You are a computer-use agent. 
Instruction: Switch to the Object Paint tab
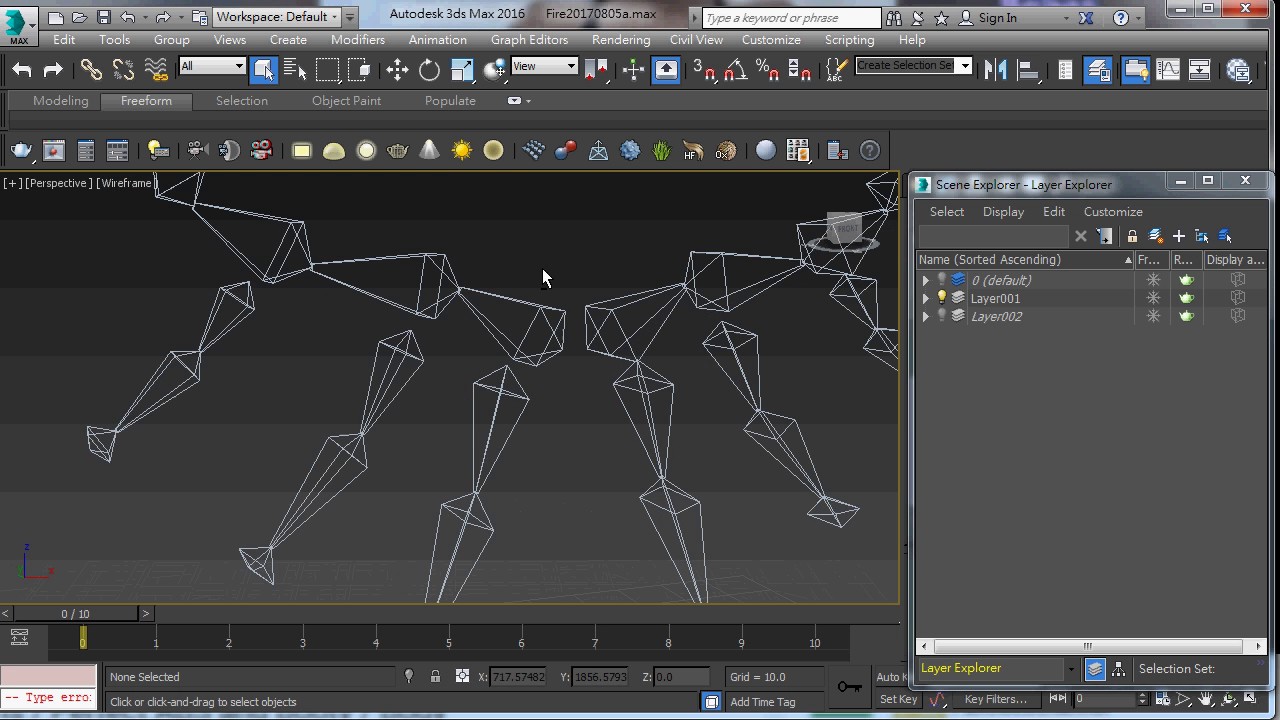pyautogui.click(x=346, y=101)
